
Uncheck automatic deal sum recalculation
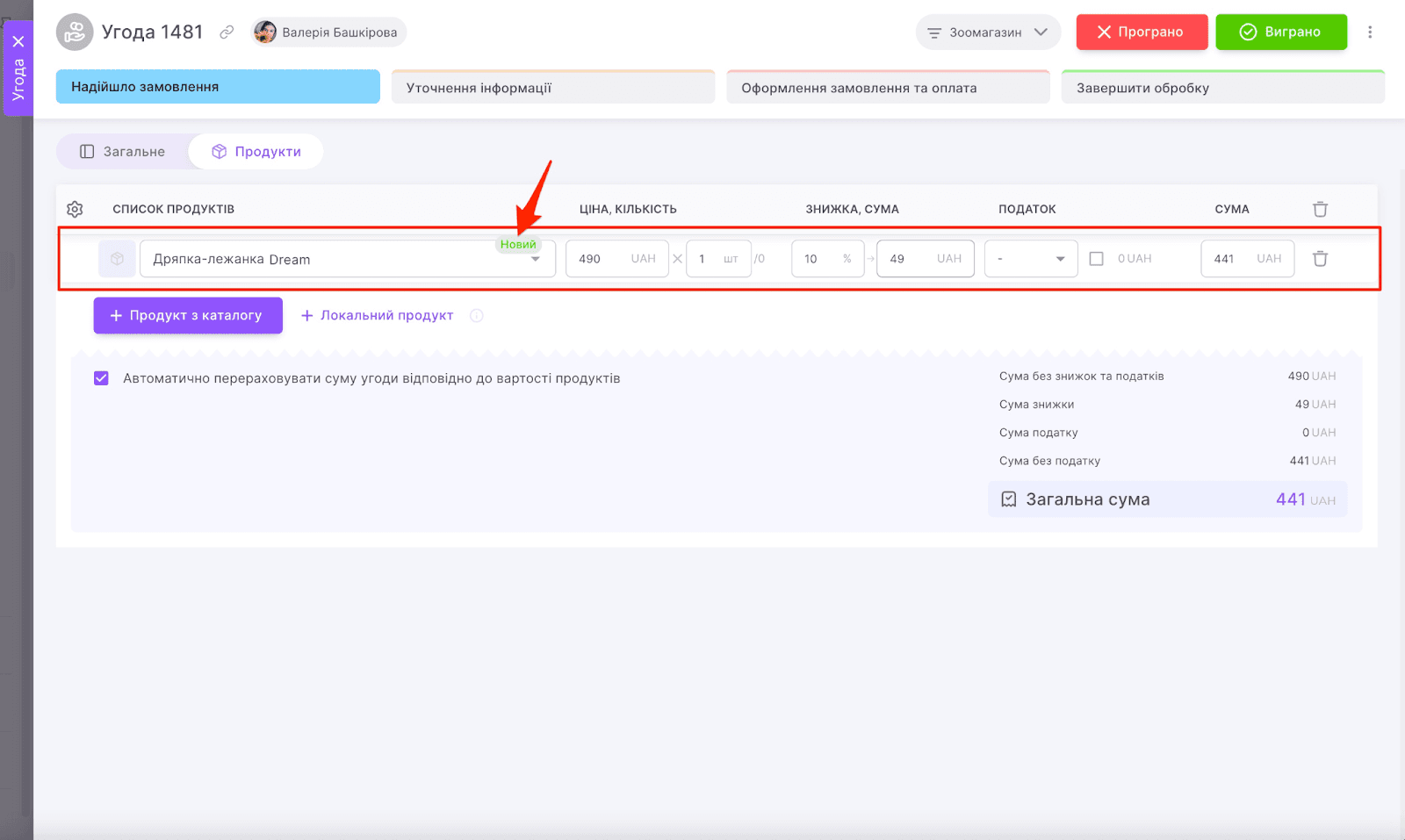pyautogui.click(x=101, y=378)
